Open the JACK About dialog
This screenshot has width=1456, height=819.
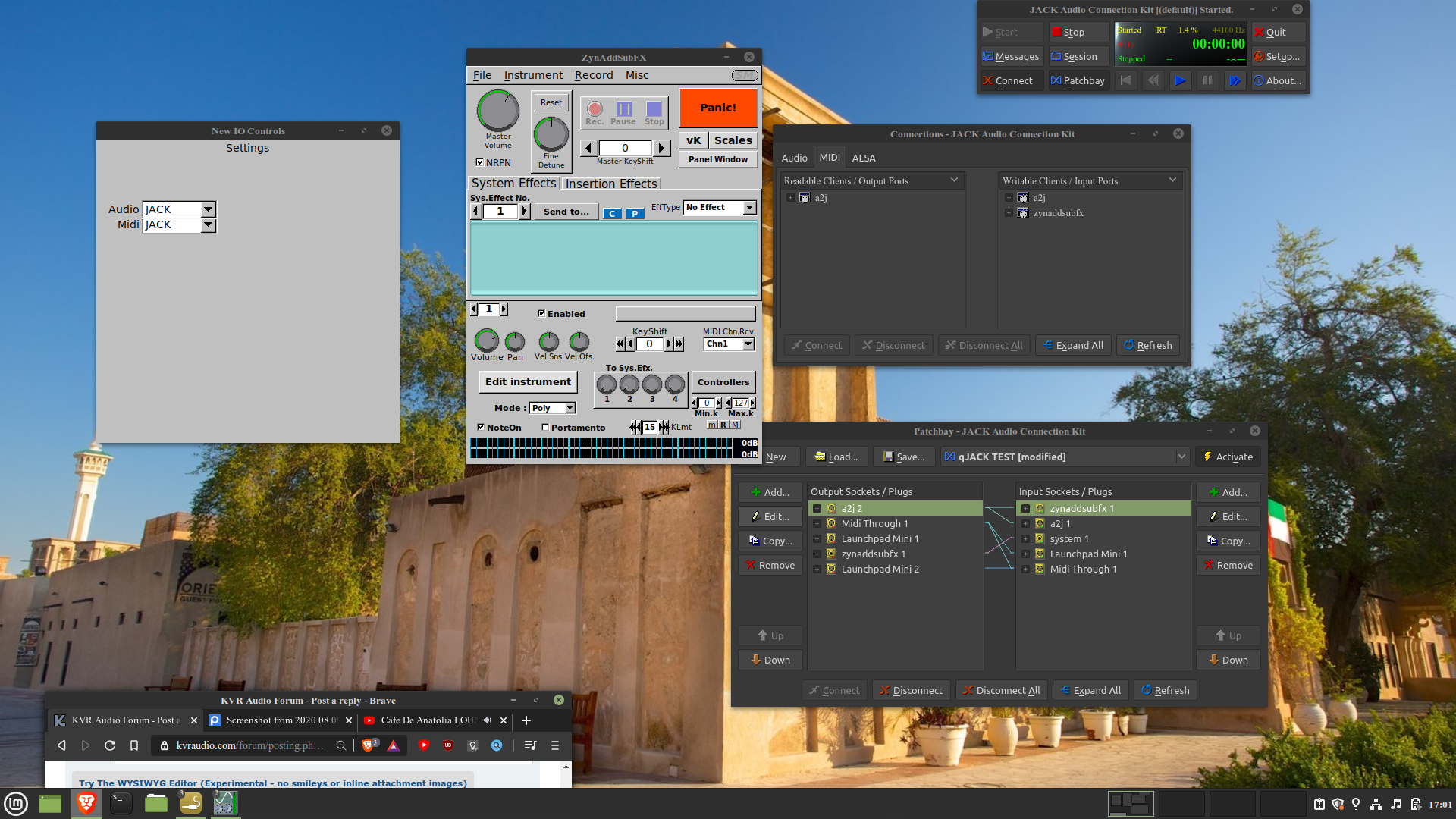pyautogui.click(x=1278, y=80)
